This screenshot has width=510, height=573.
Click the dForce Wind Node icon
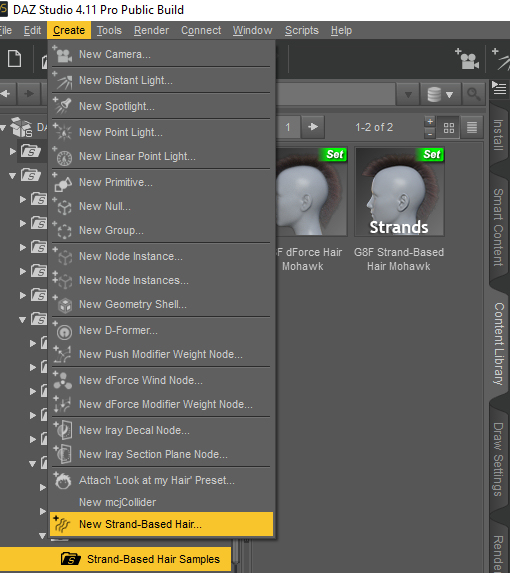pos(63,380)
